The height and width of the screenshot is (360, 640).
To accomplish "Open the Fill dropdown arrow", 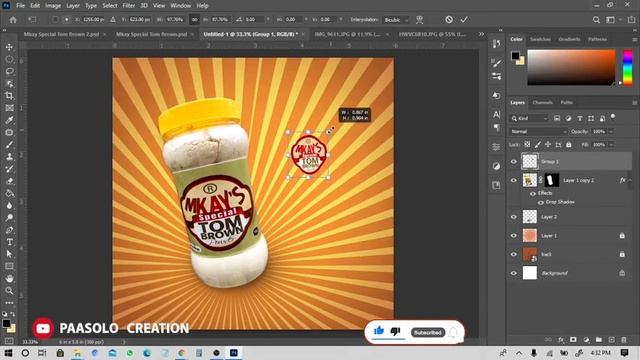I will point(611,144).
